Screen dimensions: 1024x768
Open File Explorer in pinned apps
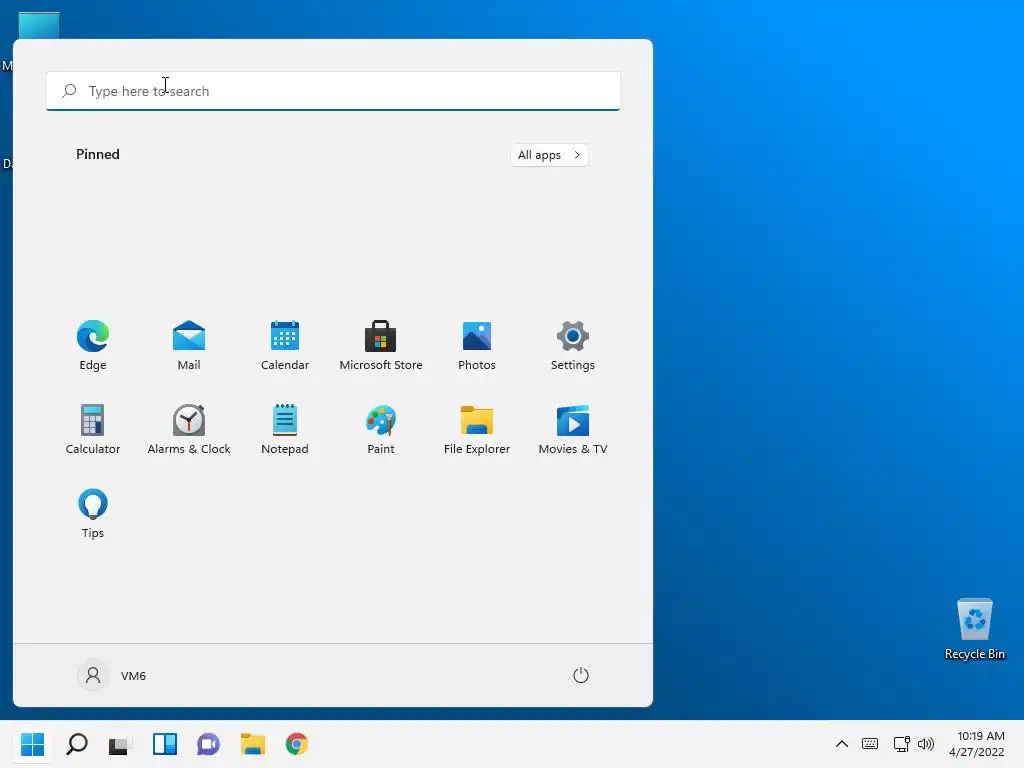(477, 430)
